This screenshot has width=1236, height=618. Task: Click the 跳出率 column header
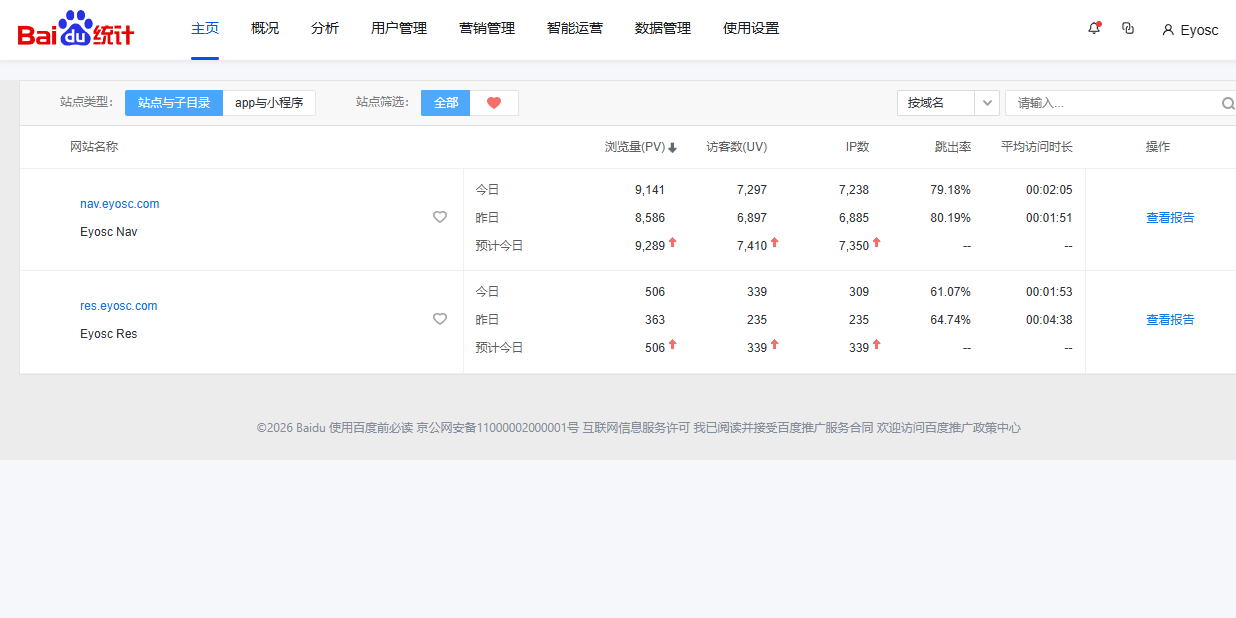point(953,147)
